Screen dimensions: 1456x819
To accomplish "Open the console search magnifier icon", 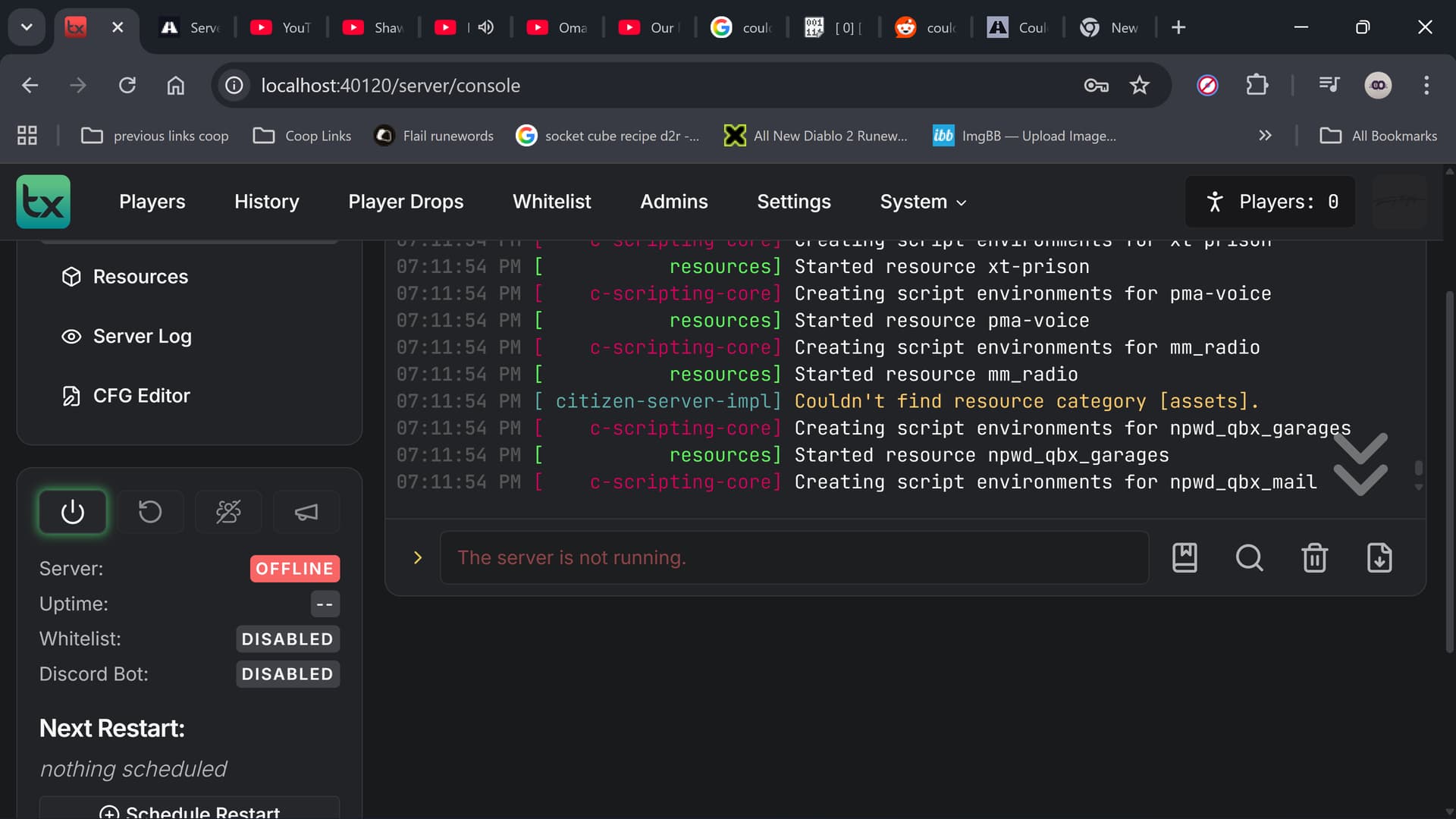I will [1250, 557].
